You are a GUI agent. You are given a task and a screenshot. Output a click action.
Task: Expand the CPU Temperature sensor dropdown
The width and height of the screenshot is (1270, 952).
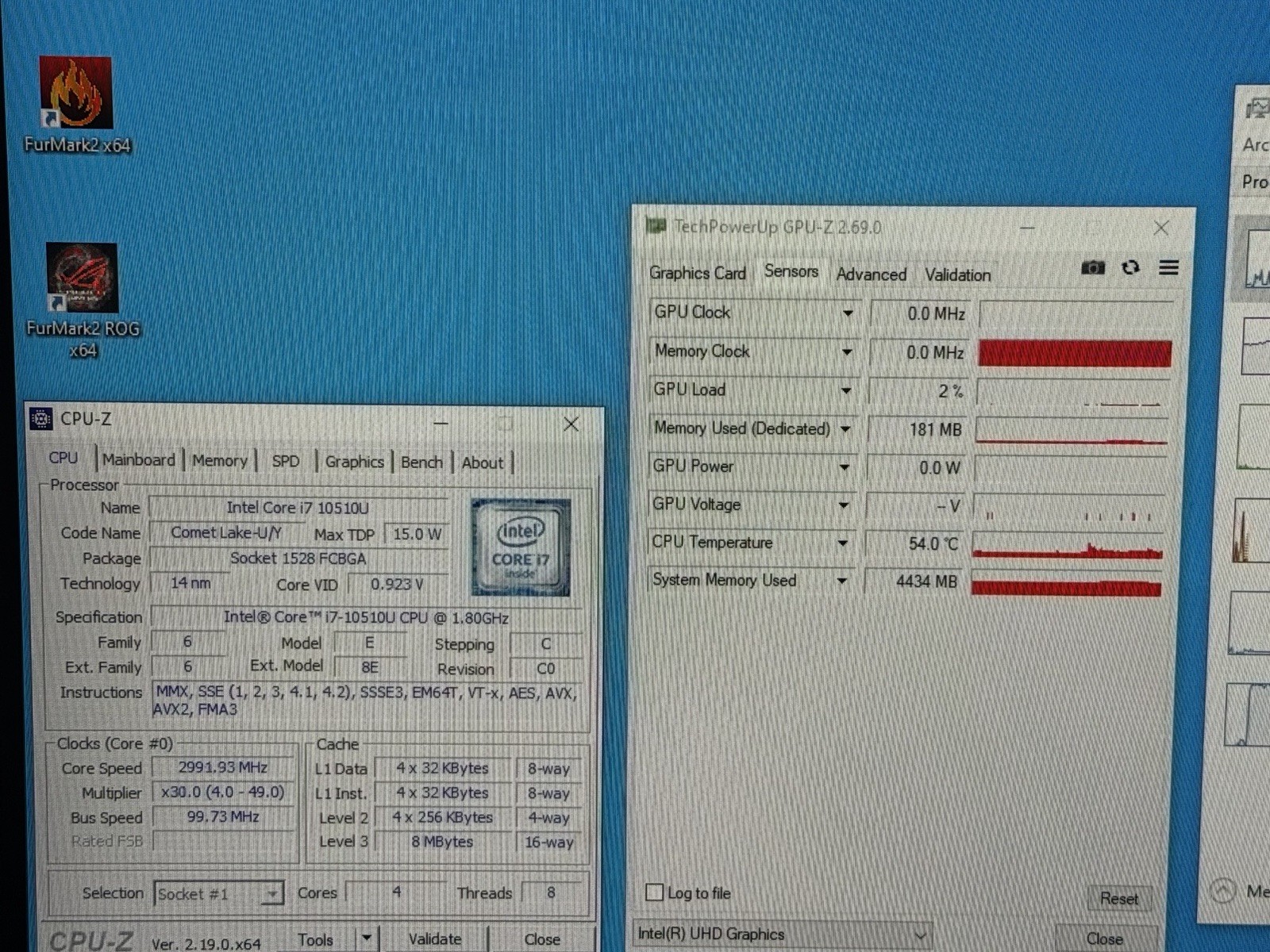(x=843, y=543)
